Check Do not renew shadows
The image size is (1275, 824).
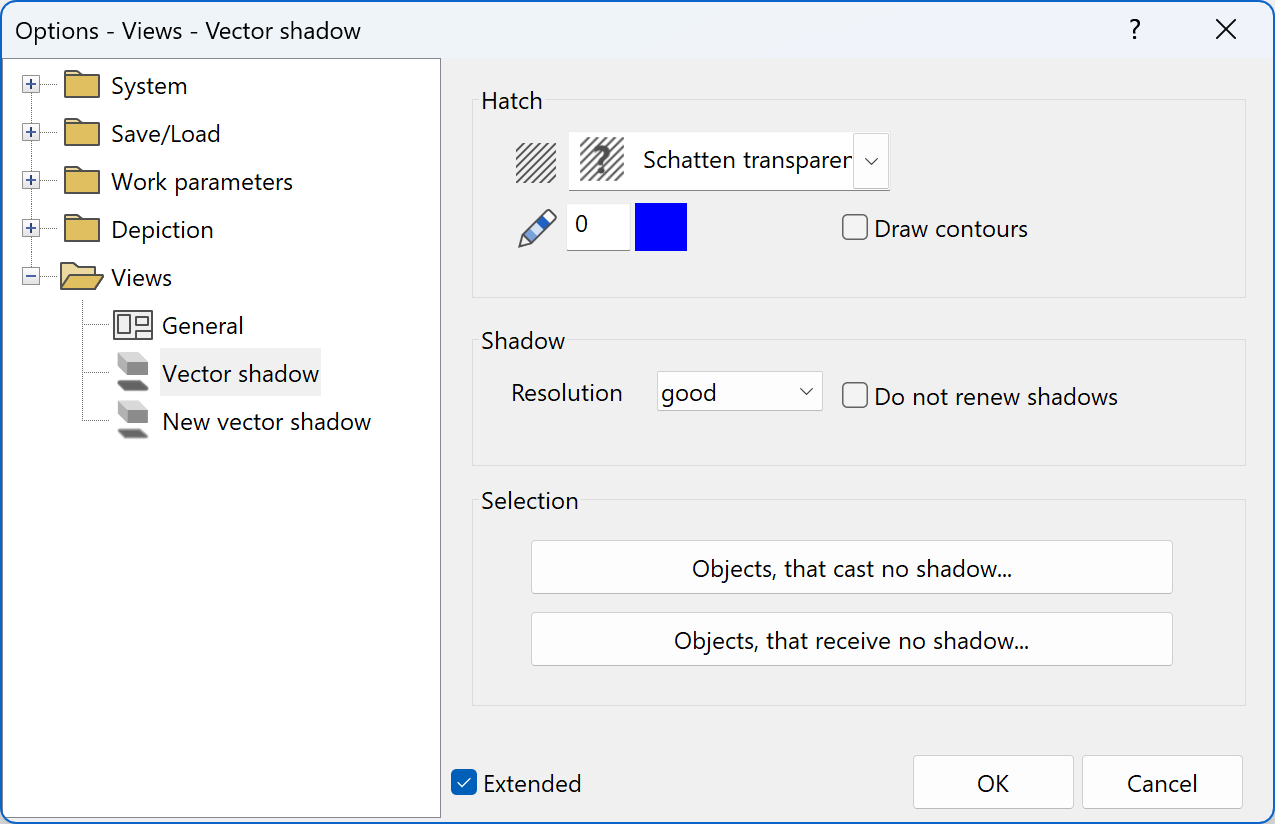click(855, 395)
